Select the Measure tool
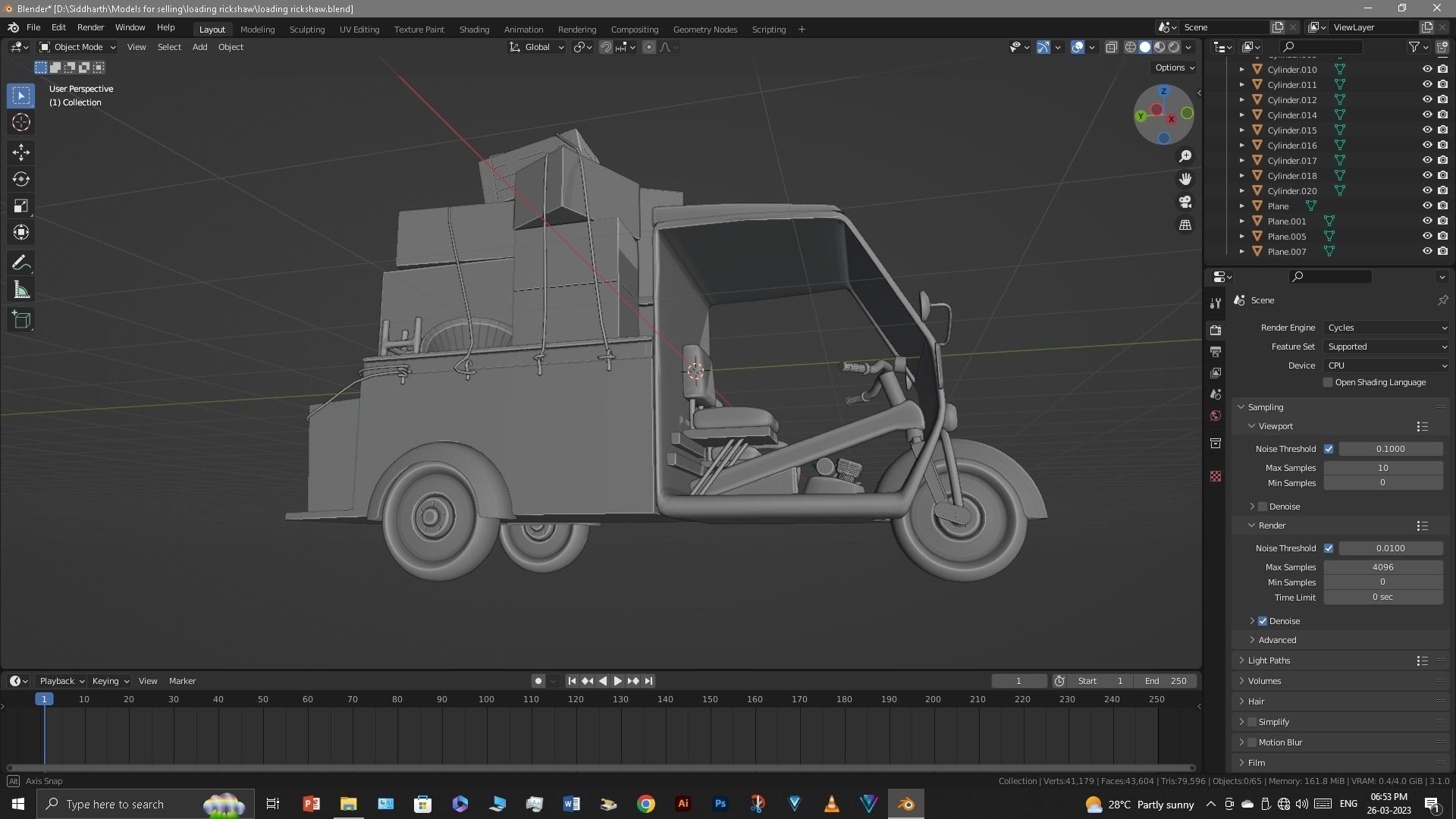This screenshot has height=819, width=1456. coord(21,290)
